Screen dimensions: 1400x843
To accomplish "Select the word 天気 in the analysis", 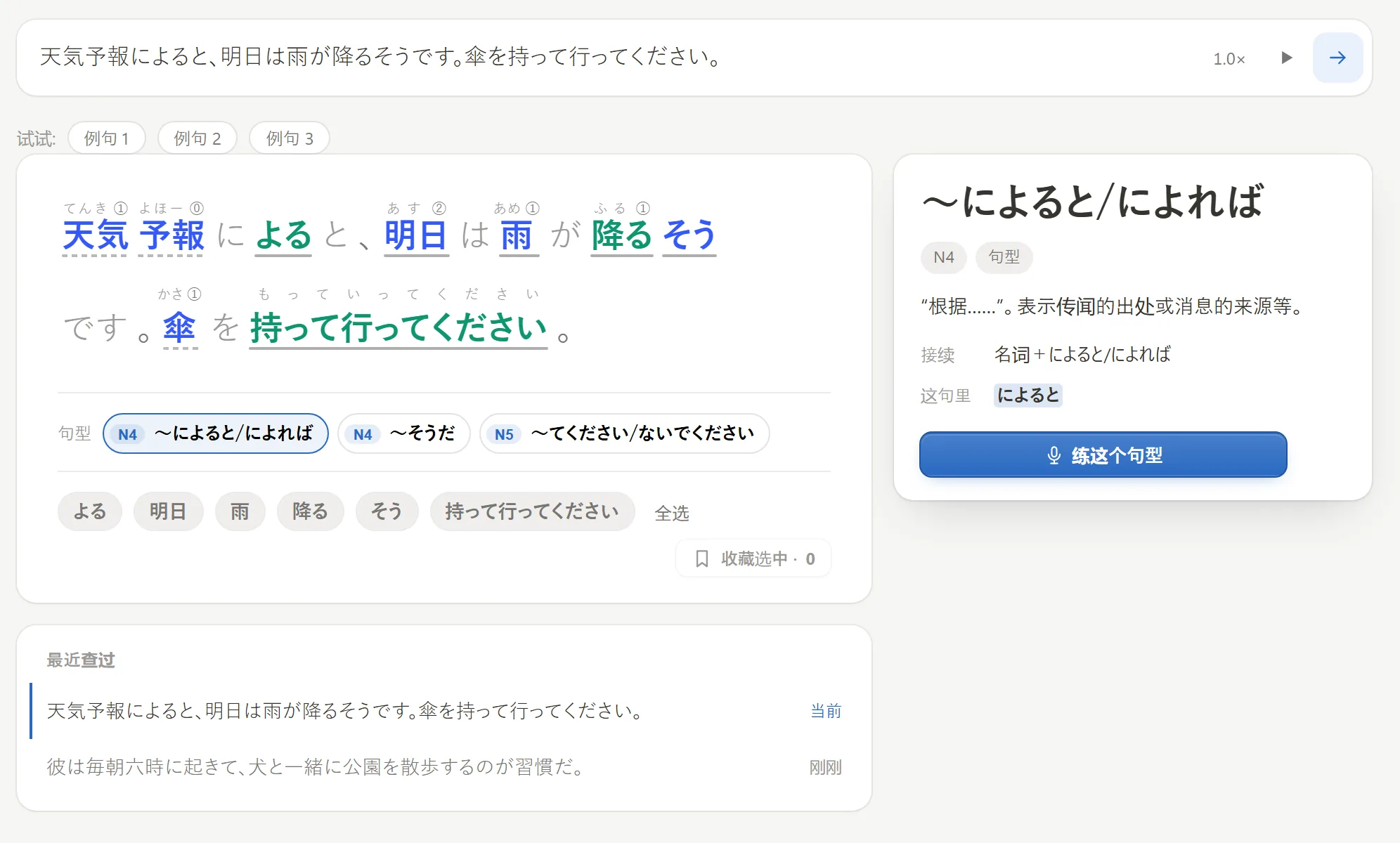I will [x=96, y=235].
